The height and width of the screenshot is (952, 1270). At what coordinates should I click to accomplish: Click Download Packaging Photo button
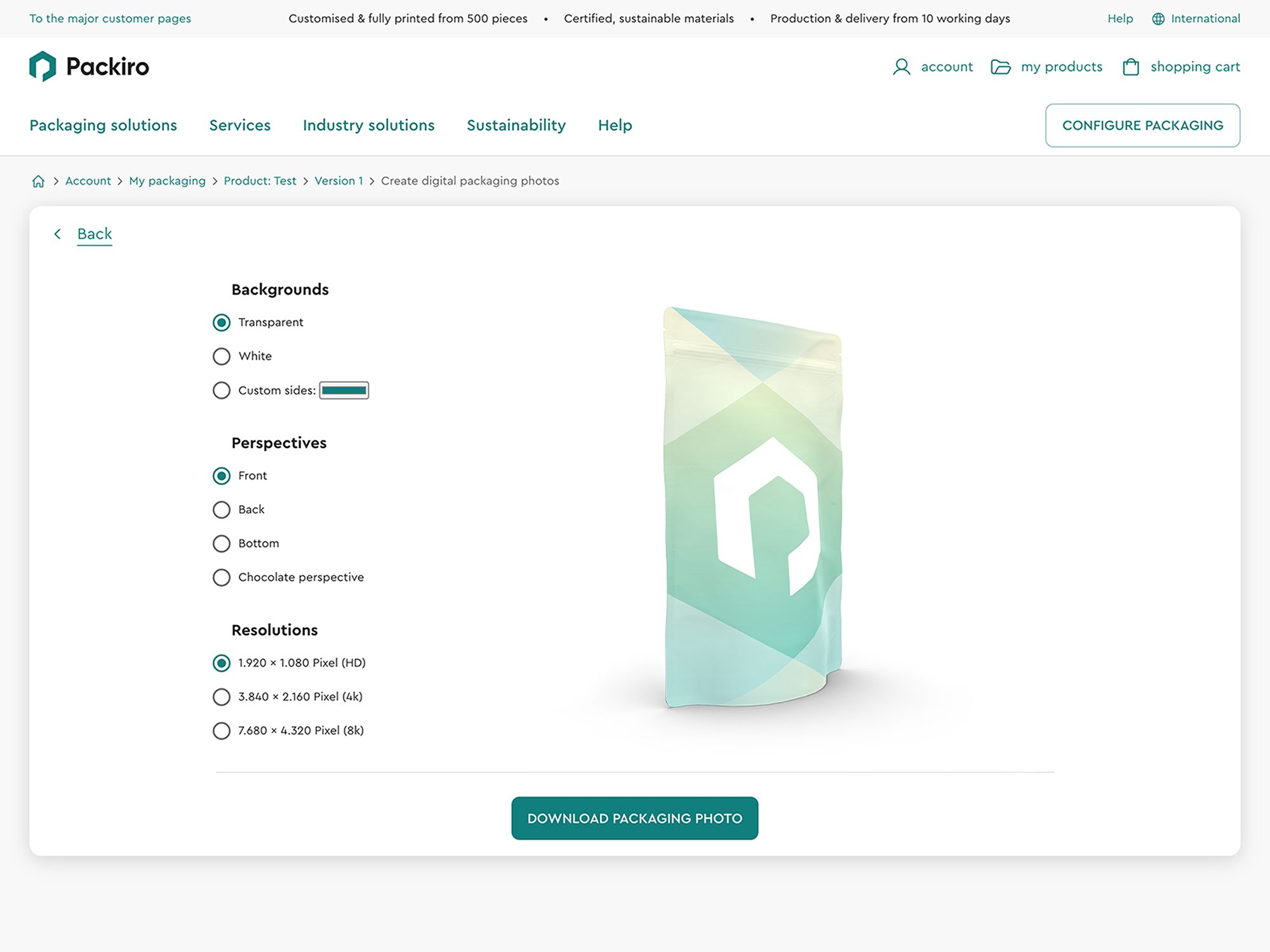634,818
